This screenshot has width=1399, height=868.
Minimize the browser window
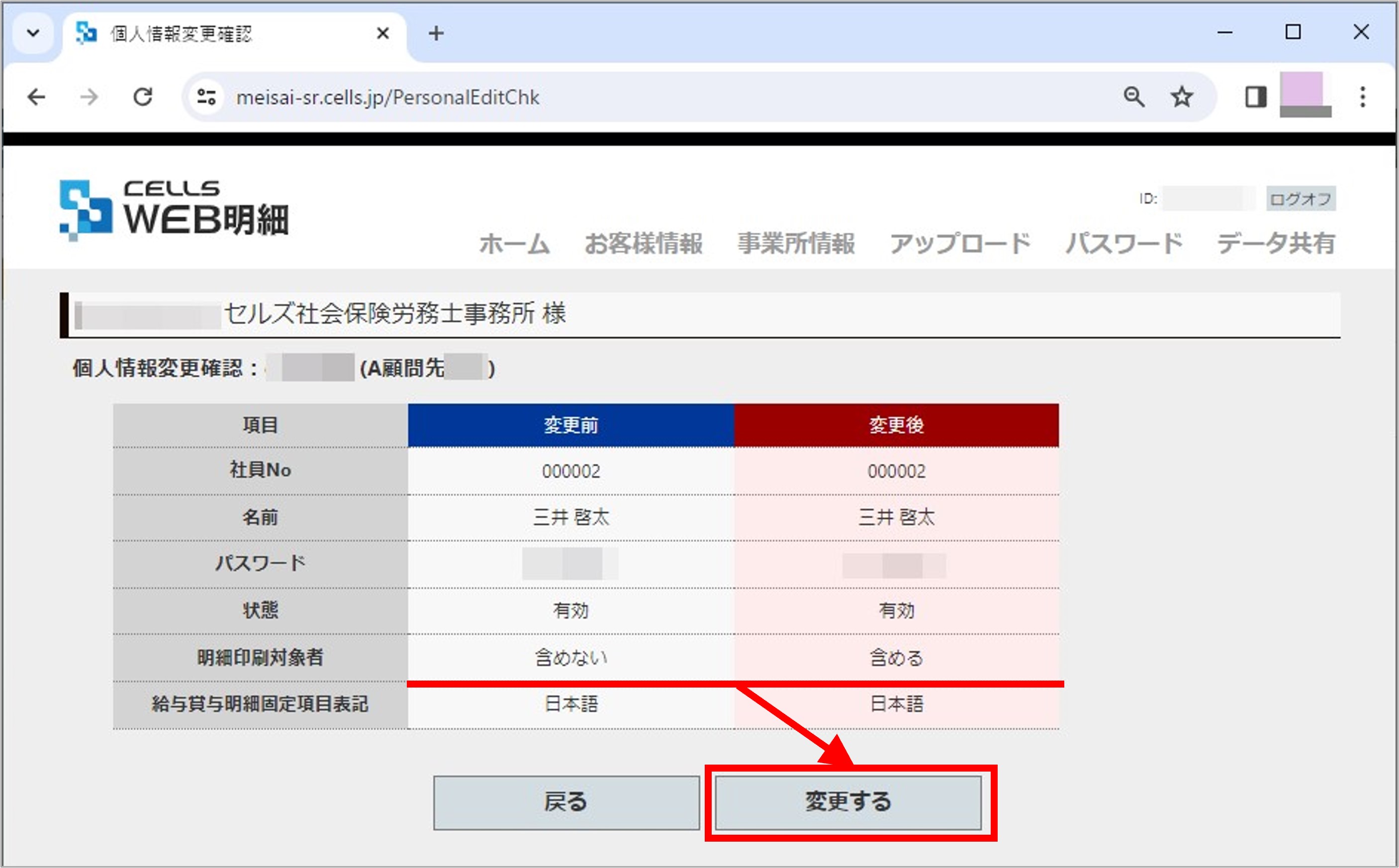click(1225, 33)
